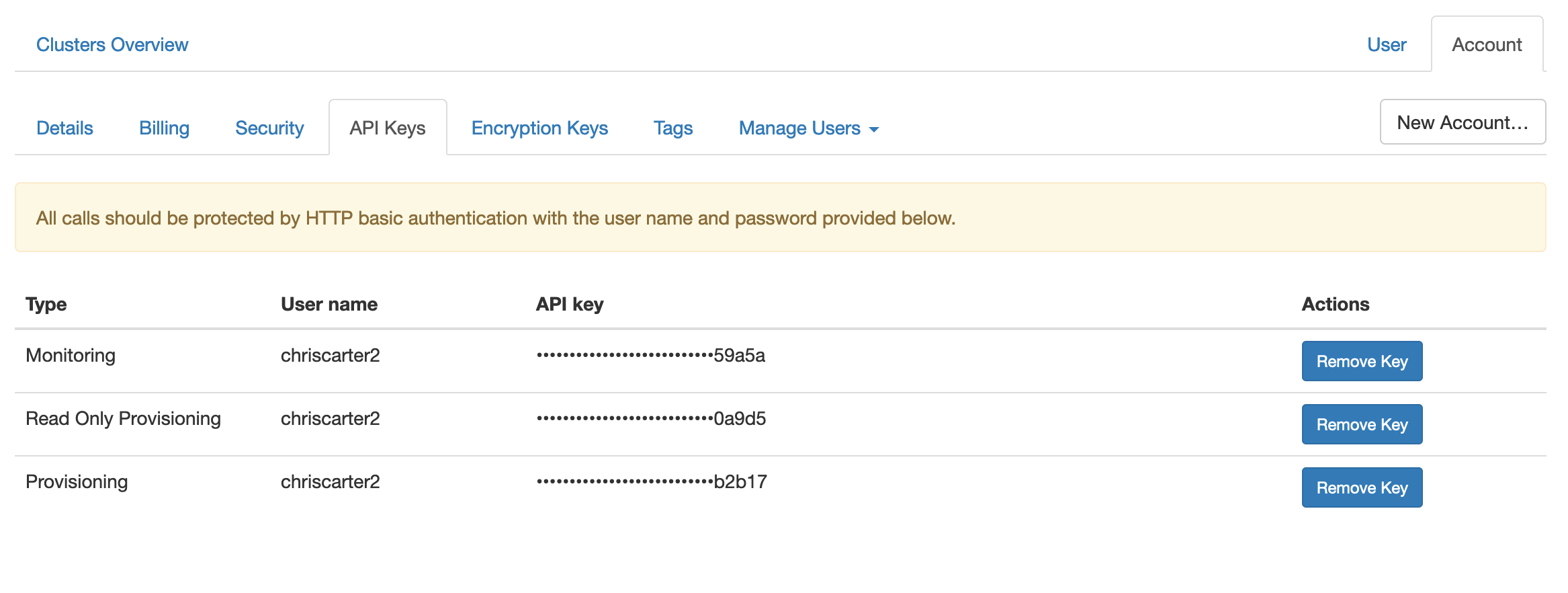The height and width of the screenshot is (593, 1568).
Task: Select the Provisioning type cell
Action: (77, 481)
